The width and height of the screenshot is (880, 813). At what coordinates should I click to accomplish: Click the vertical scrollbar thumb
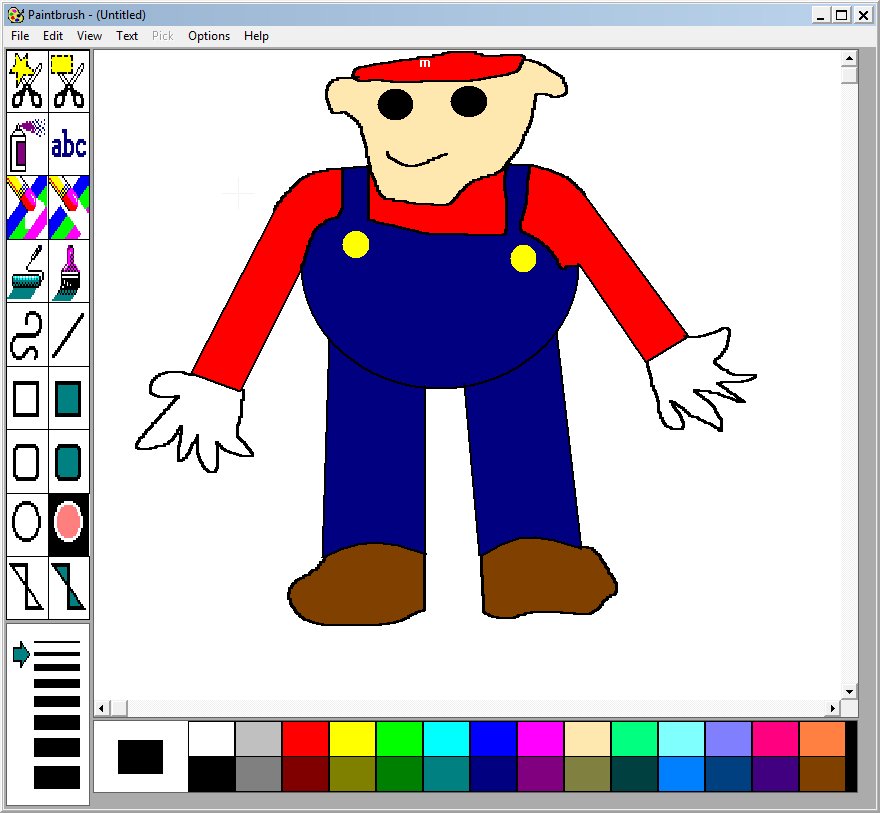point(849,75)
